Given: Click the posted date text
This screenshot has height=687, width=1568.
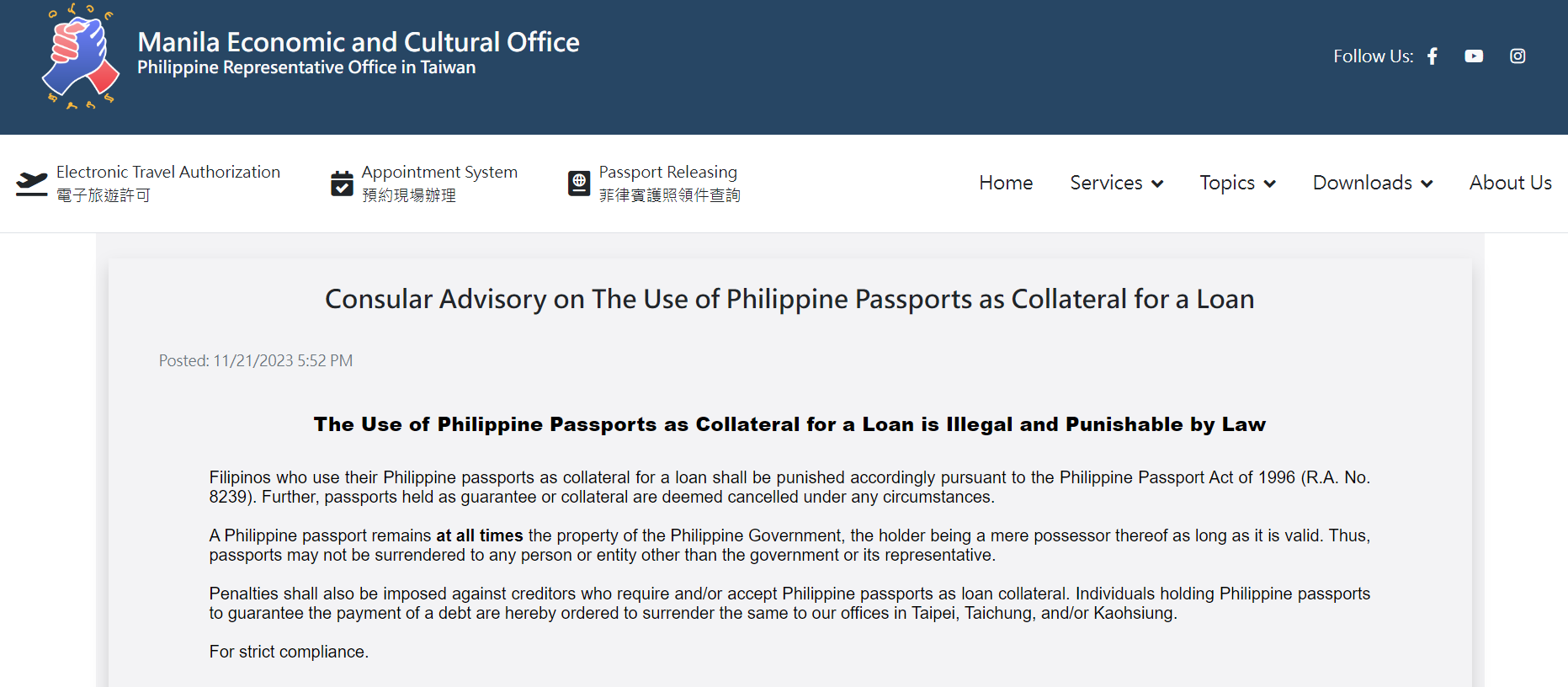Looking at the screenshot, I should coord(256,360).
